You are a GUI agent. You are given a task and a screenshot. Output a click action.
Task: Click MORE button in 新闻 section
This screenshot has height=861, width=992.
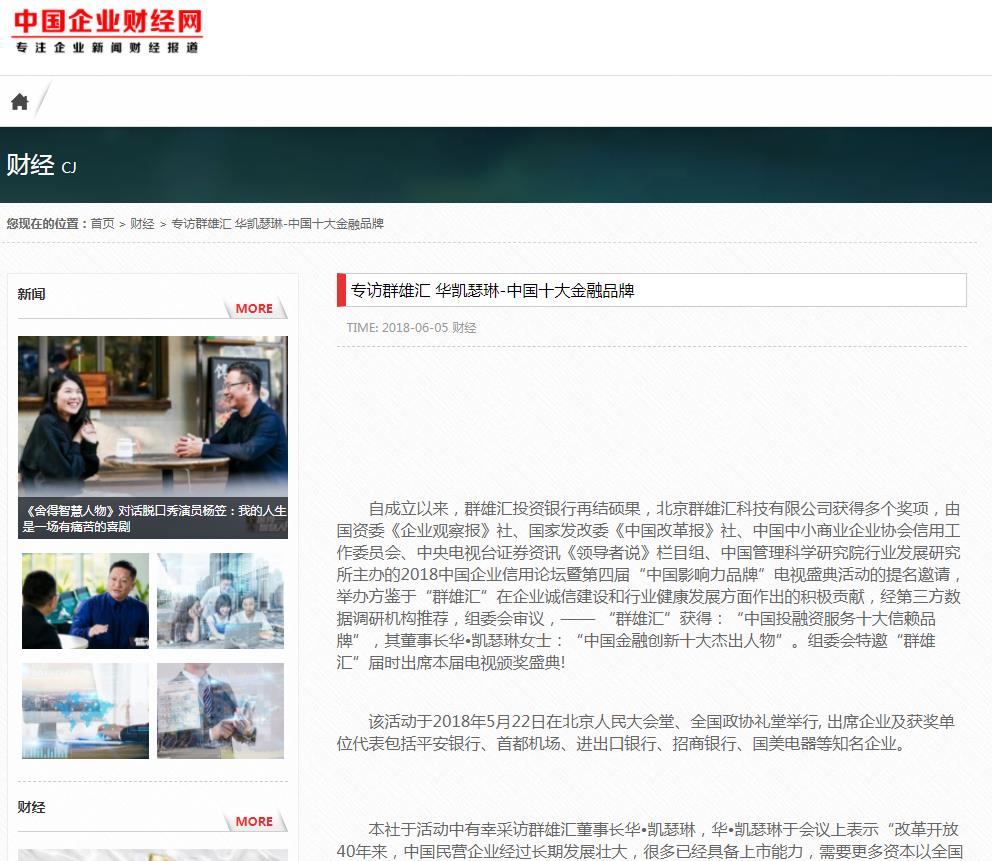pyautogui.click(x=254, y=308)
